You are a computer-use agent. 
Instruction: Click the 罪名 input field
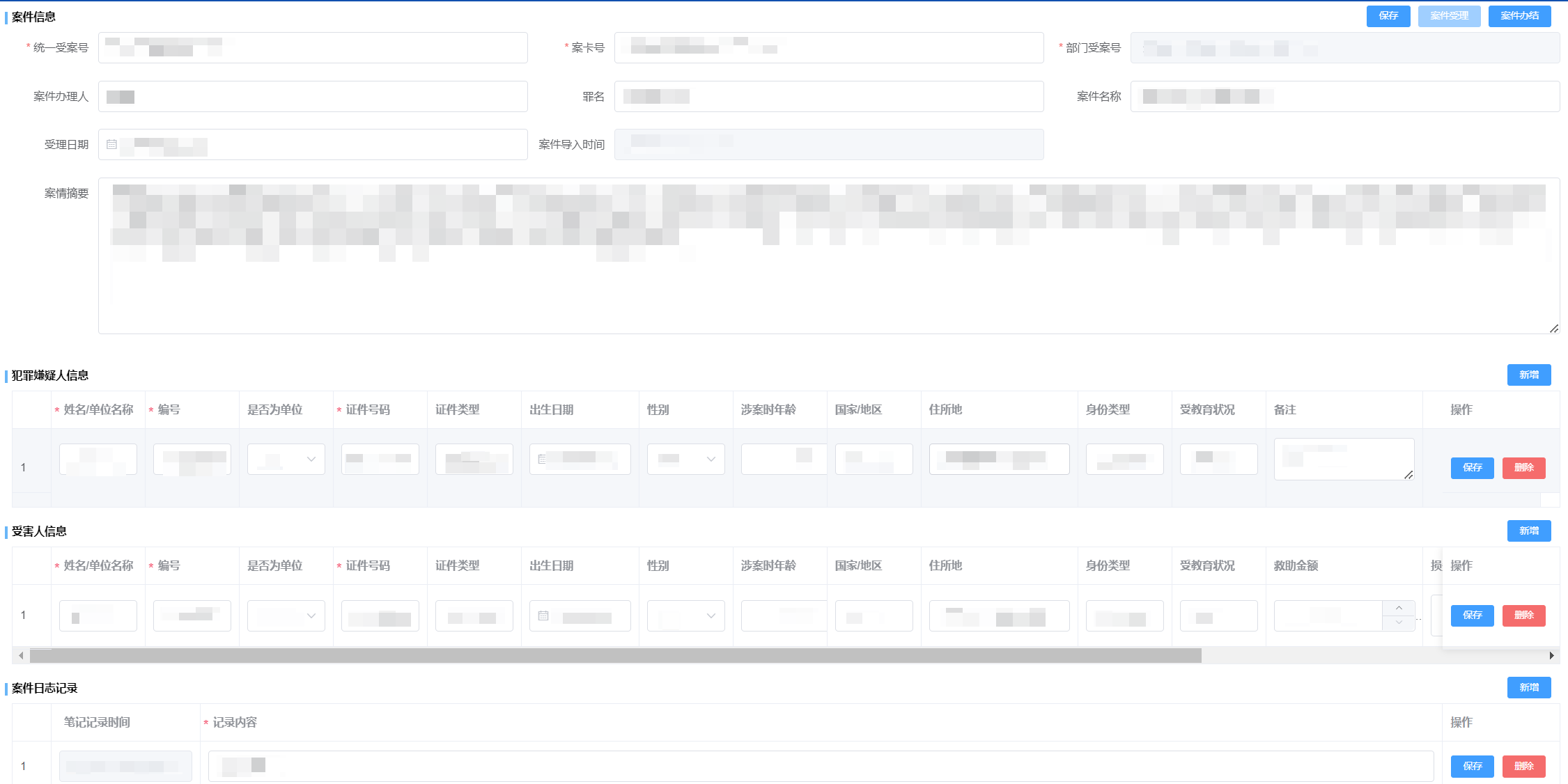(829, 96)
